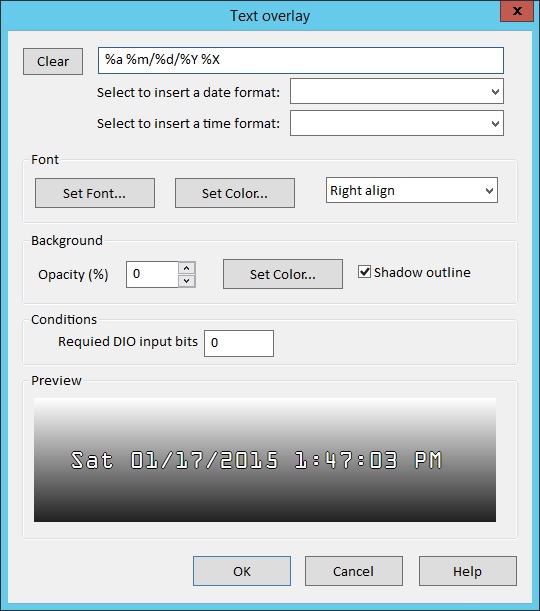Open the date format dropdown
540x611 pixels.
397,91
